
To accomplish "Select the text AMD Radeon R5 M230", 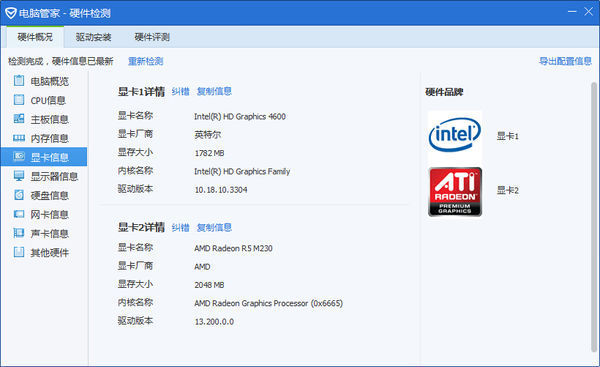I will tap(233, 248).
